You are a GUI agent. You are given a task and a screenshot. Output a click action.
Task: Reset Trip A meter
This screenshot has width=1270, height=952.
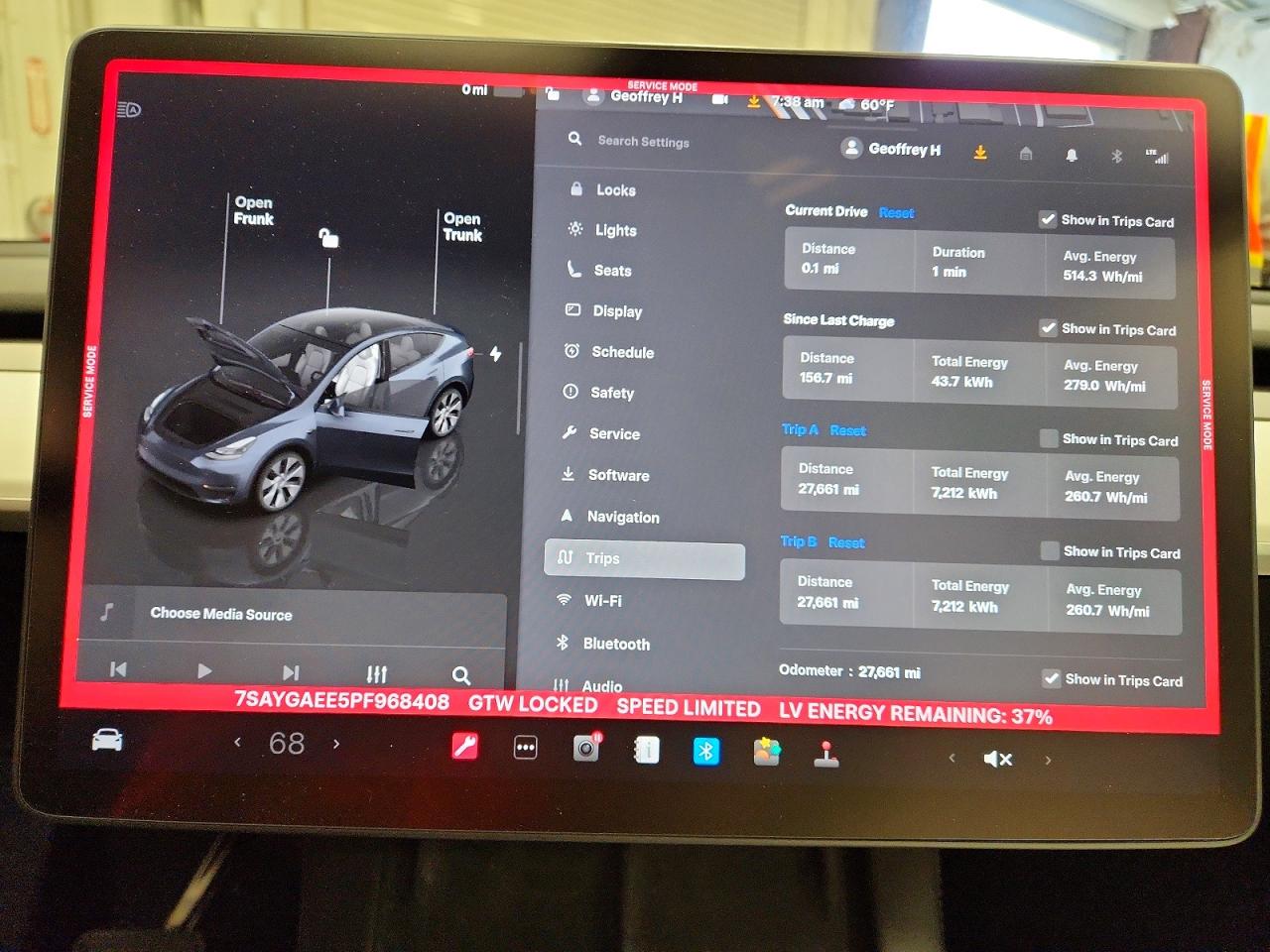(x=847, y=430)
